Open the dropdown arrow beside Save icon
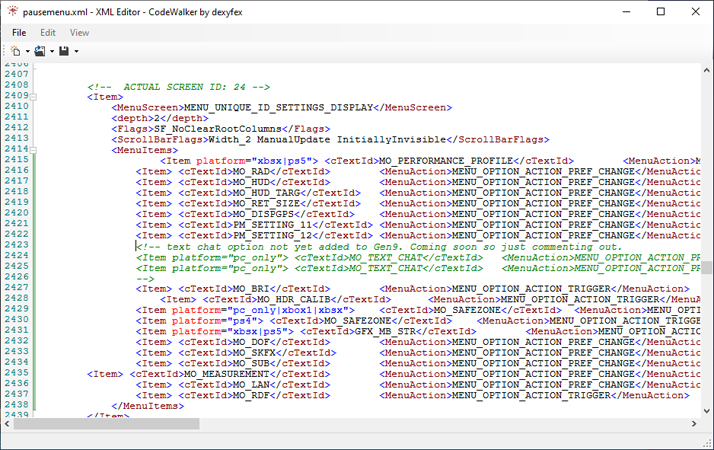 75,51
